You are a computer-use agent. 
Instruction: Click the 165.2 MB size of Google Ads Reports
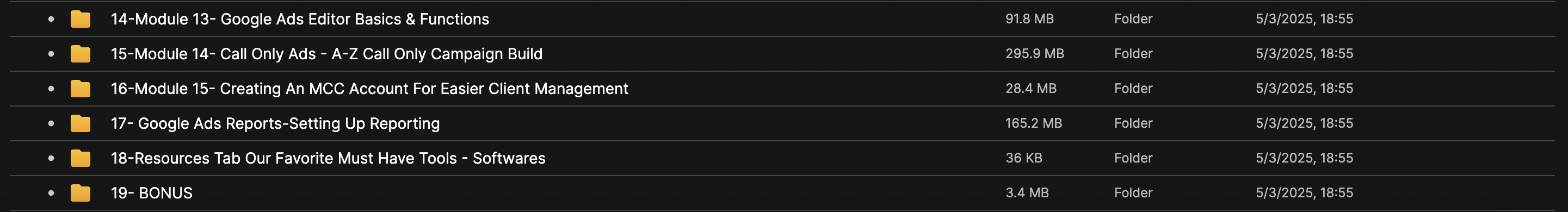point(1034,123)
